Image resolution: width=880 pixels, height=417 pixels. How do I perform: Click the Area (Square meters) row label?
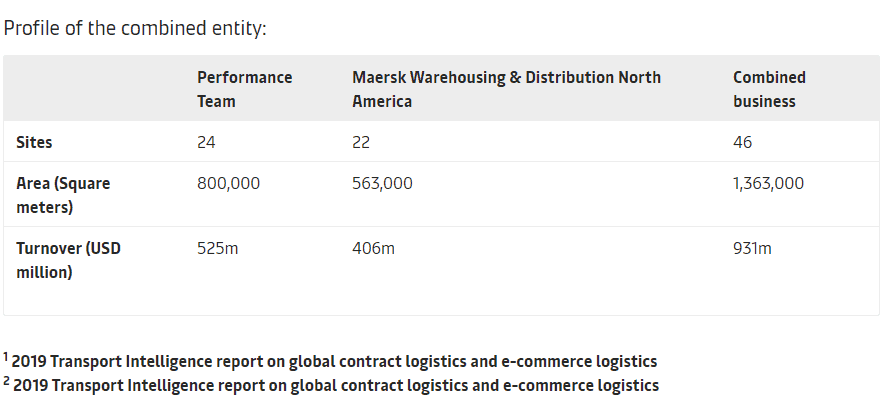click(x=63, y=195)
